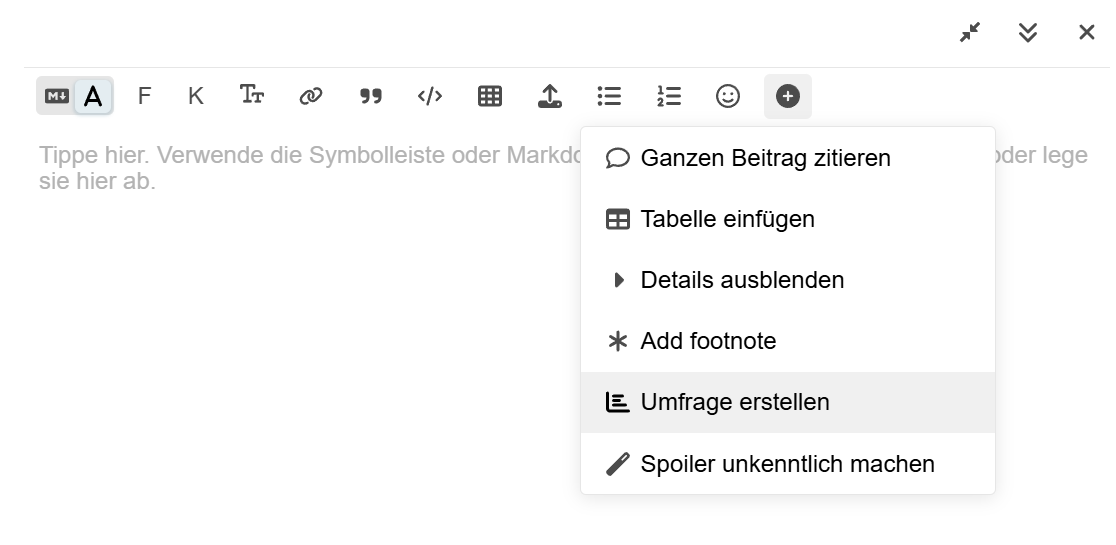
Task: Open the heading text size tool
Action: [x=252, y=96]
